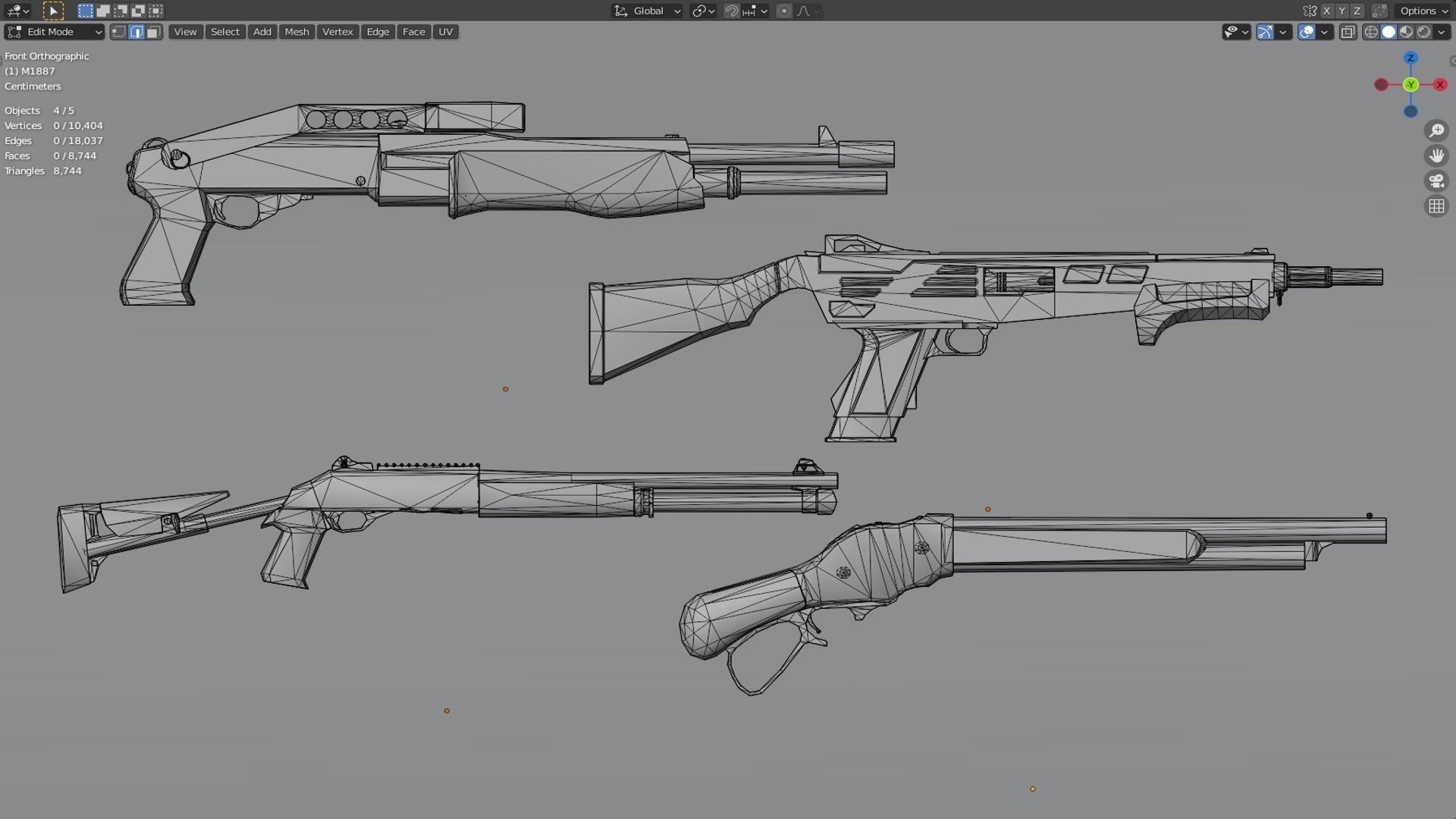Click the green Y axis gizmo circle
1456x819 pixels.
pyautogui.click(x=1410, y=85)
